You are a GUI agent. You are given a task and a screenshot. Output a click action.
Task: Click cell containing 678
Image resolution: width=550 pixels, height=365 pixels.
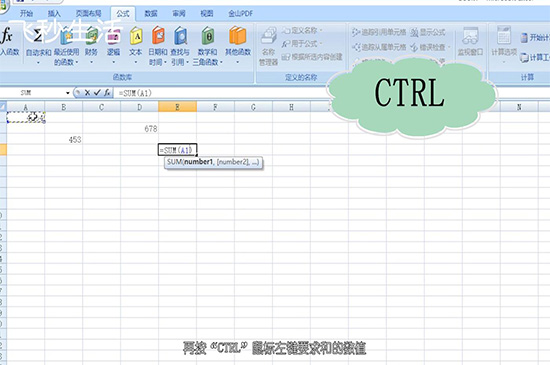[139, 129]
